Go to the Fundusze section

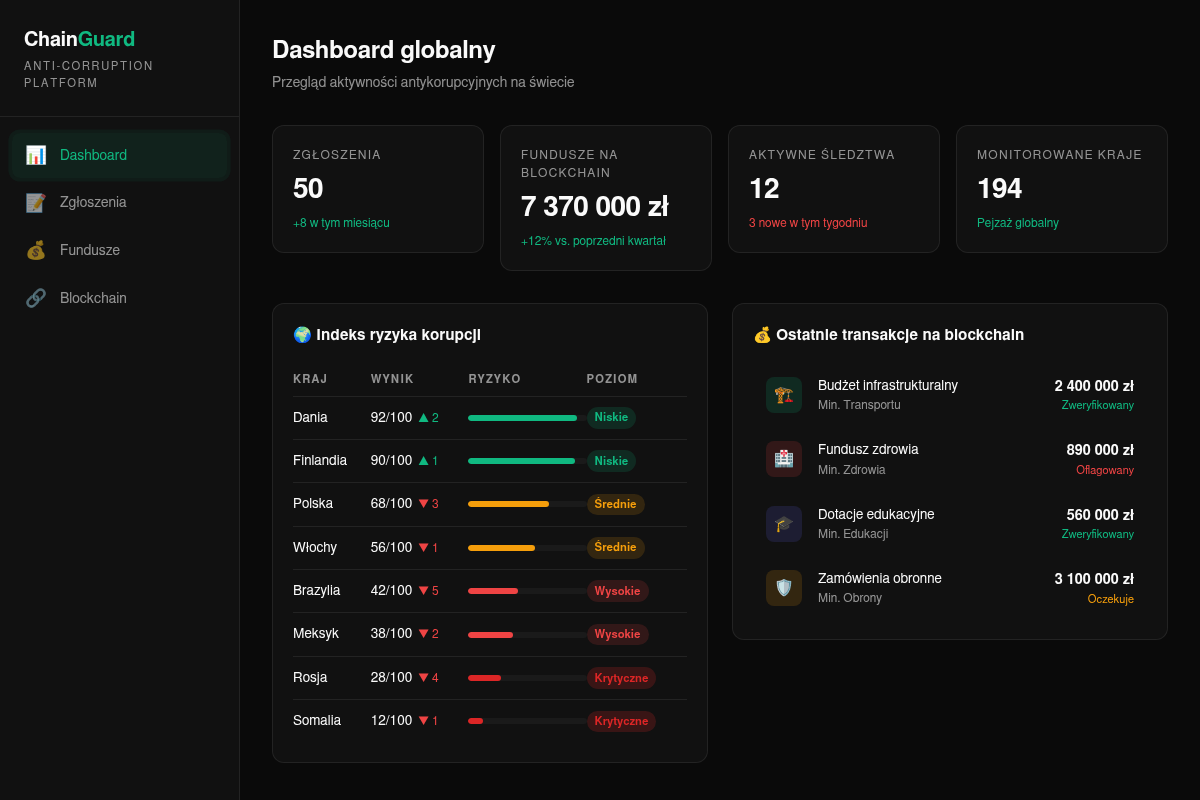click(120, 250)
